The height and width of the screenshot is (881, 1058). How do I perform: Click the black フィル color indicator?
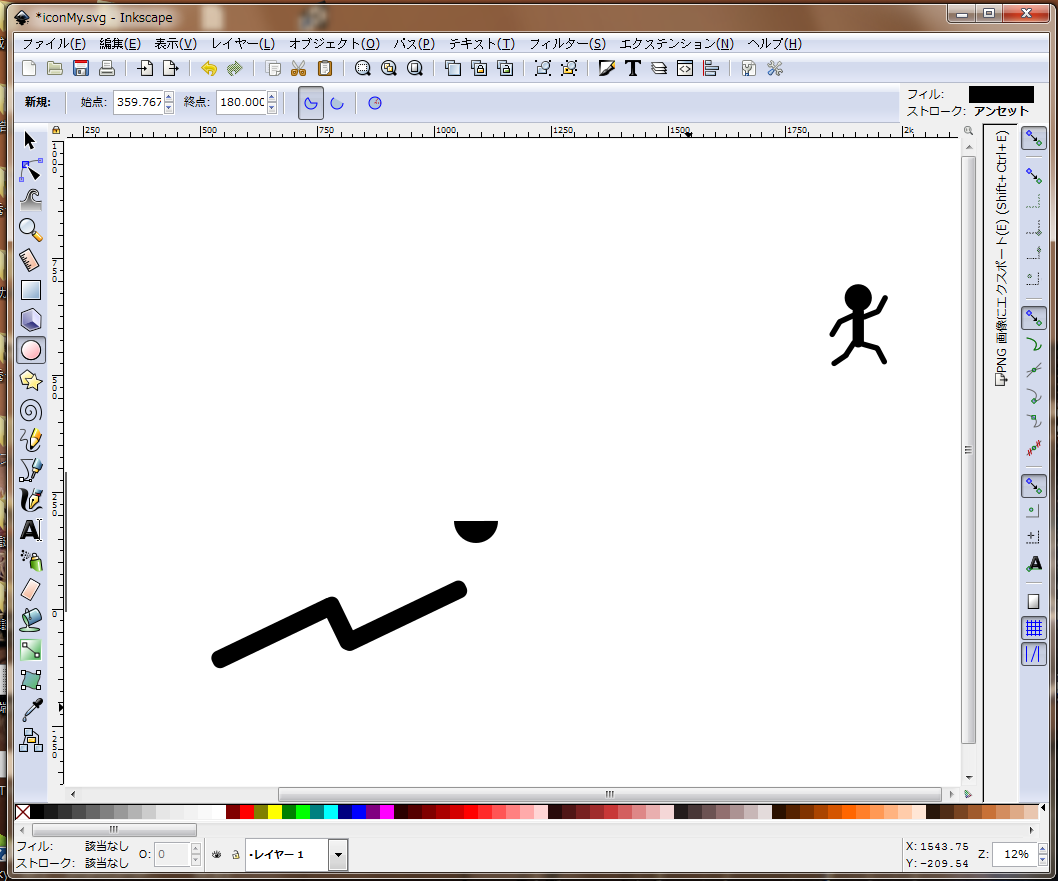click(x=1001, y=94)
